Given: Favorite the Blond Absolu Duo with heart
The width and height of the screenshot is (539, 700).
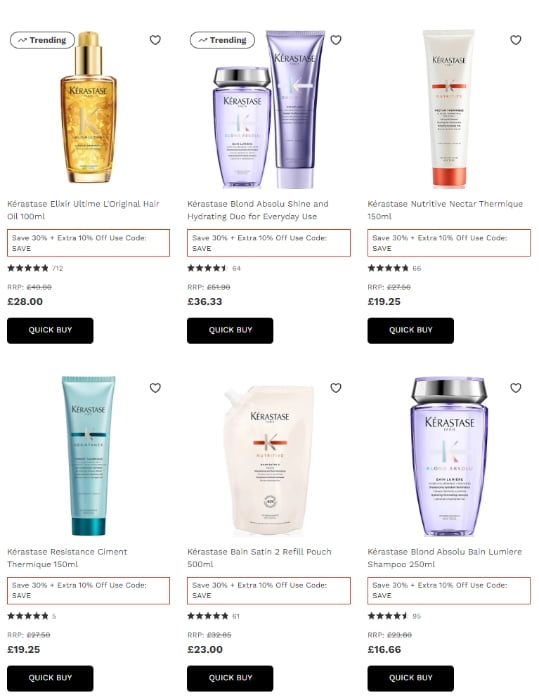Looking at the screenshot, I should 336,40.
